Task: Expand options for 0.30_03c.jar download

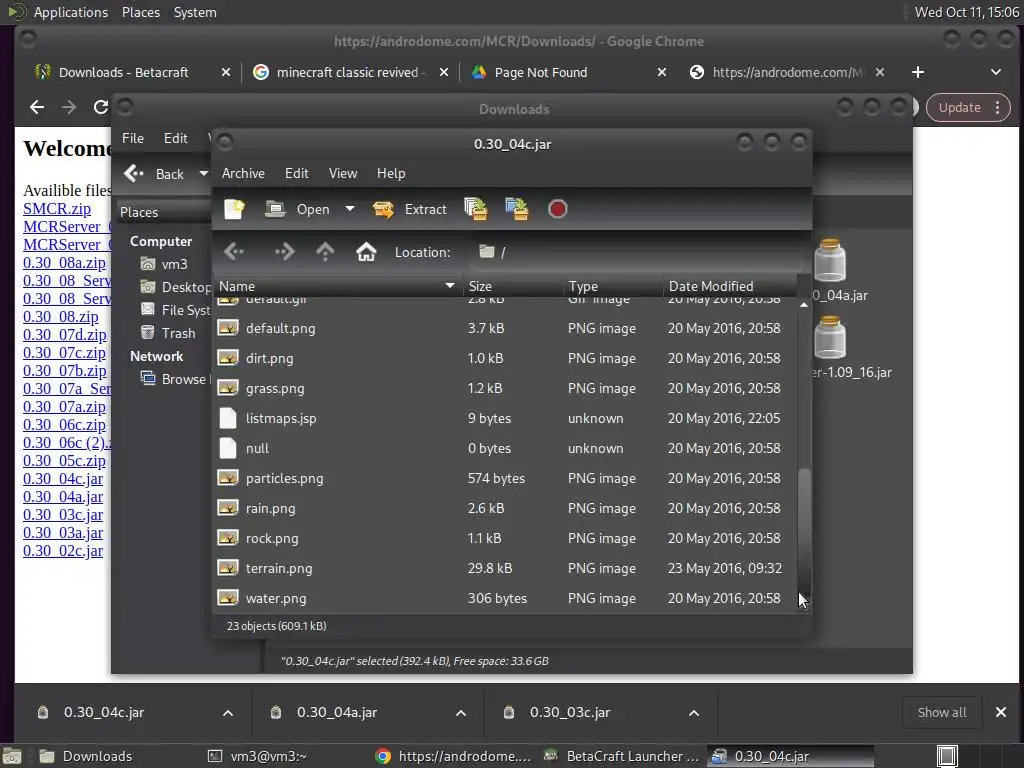Action: click(x=694, y=712)
